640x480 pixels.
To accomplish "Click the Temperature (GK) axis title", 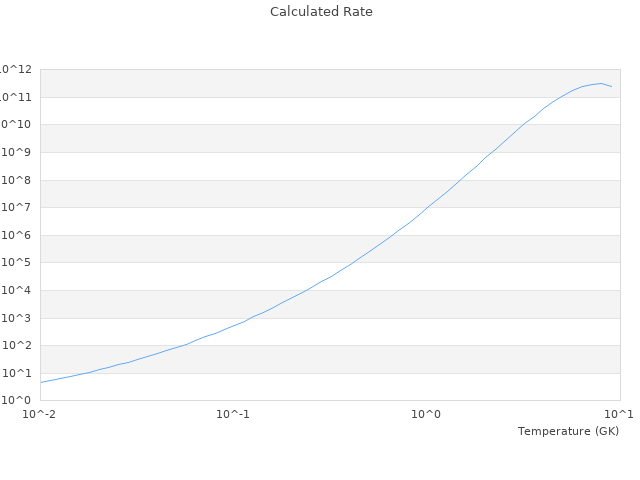I will tap(568, 431).
